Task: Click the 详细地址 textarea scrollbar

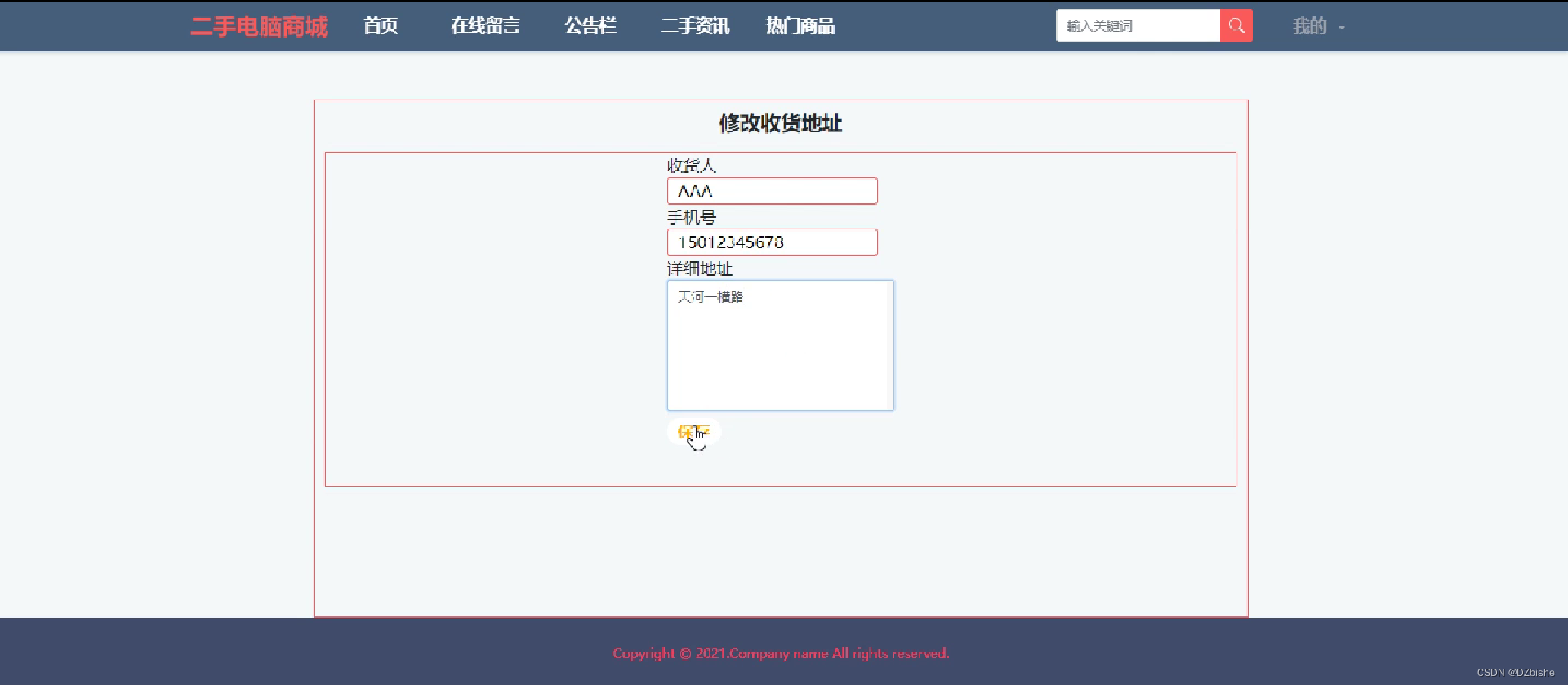Action: click(890, 345)
